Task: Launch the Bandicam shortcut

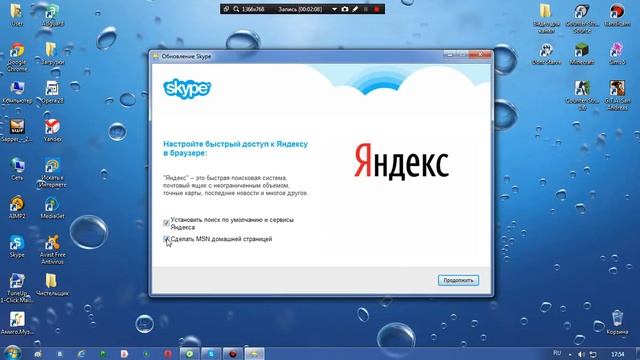Action: (x=617, y=15)
